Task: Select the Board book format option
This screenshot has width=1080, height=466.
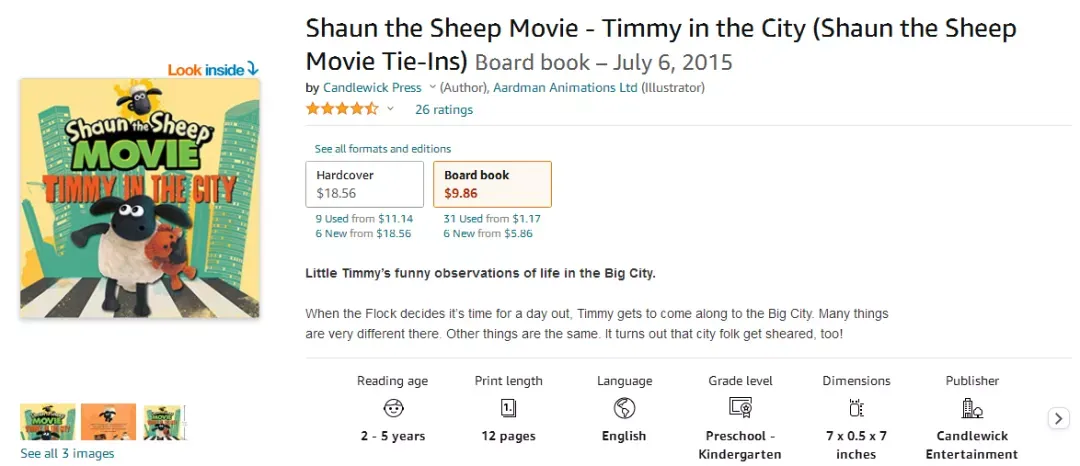Action: (x=492, y=184)
